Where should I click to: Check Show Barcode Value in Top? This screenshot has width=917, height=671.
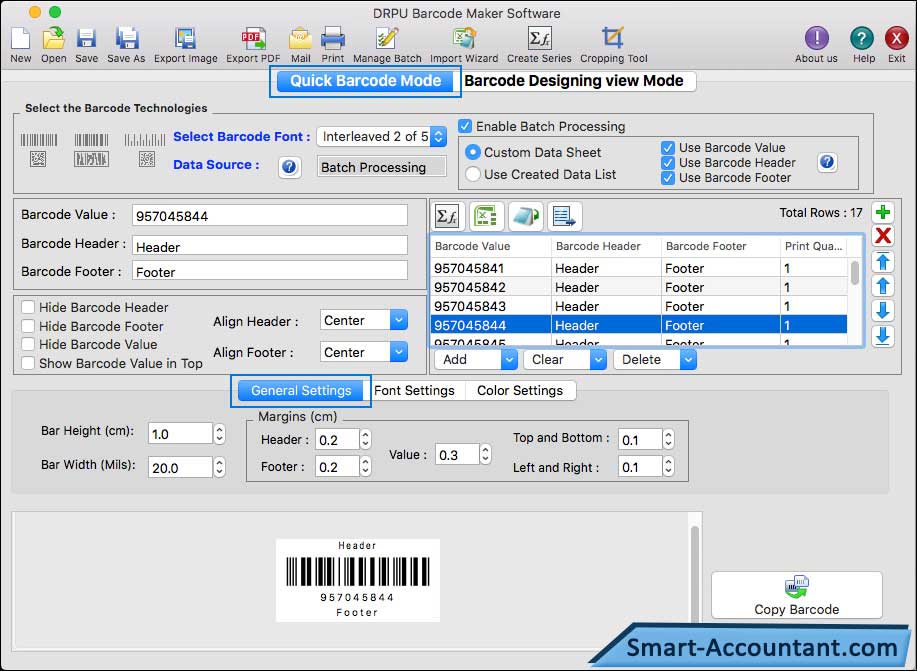pyautogui.click(x=27, y=363)
